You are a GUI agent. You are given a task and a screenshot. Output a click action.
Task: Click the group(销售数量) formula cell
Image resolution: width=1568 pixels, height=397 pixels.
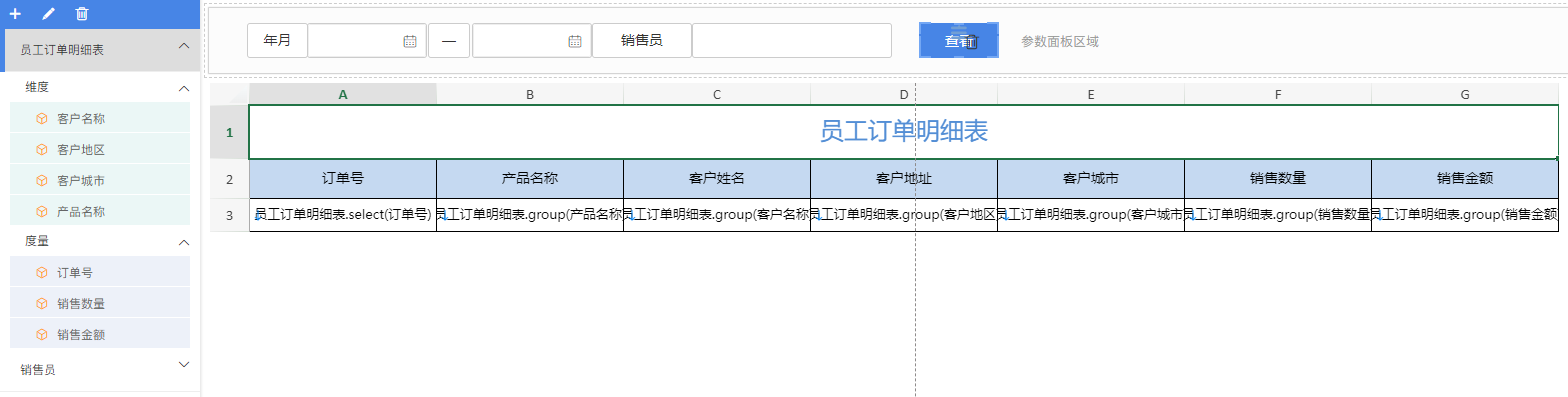click(1278, 214)
